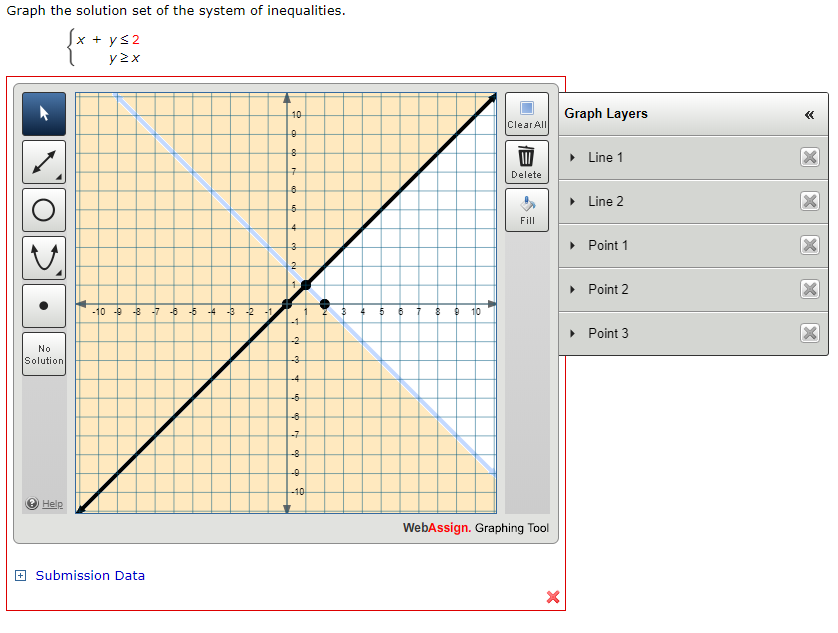
Task: Remove the Line 1 layer
Action: pos(810,157)
